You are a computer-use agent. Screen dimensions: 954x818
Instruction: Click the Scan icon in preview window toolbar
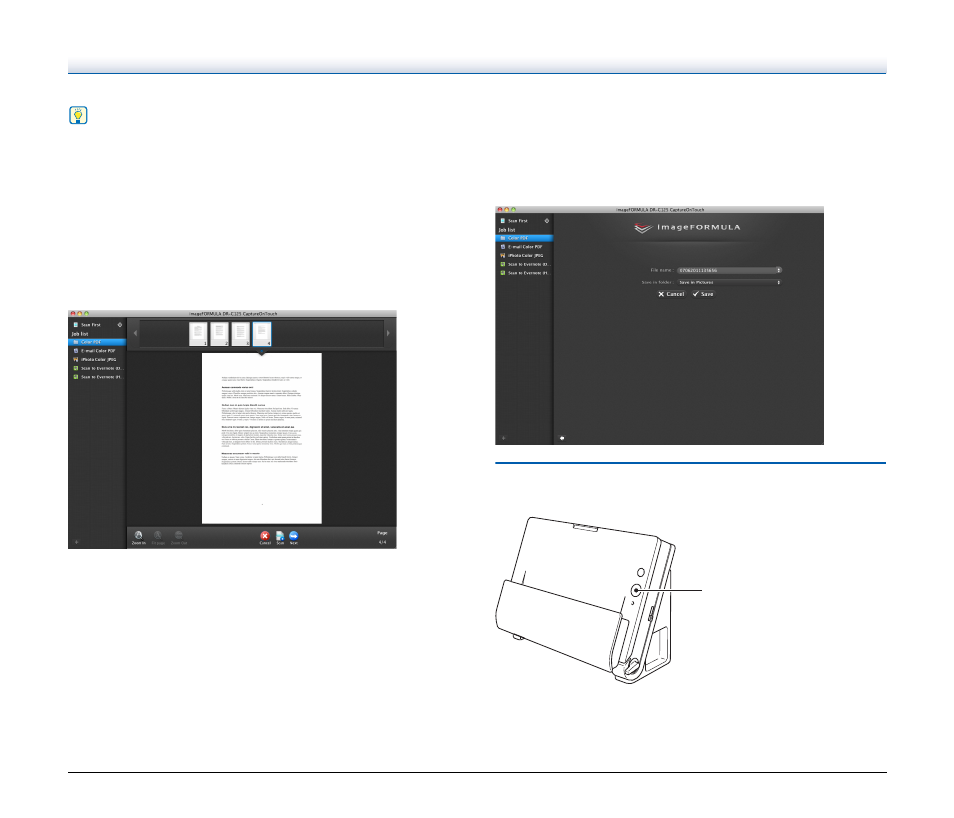[x=280, y=537]
